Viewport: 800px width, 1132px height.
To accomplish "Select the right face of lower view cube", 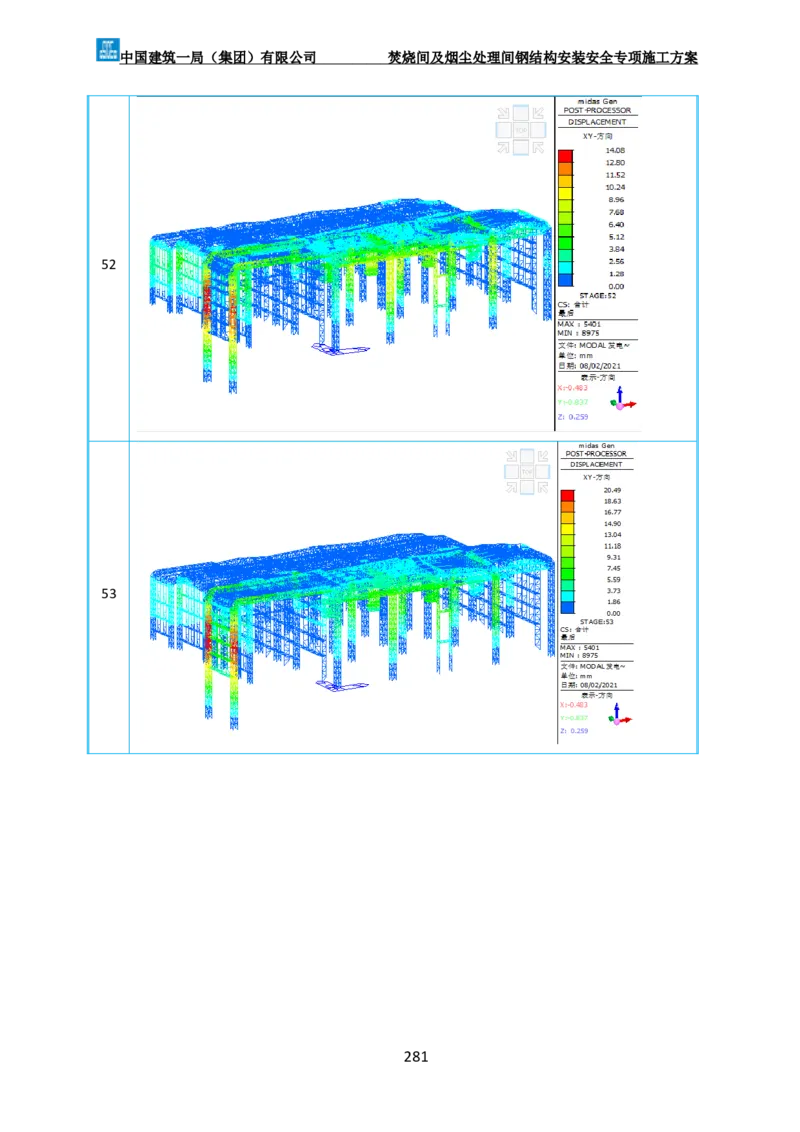I will [x=543, y=470].
